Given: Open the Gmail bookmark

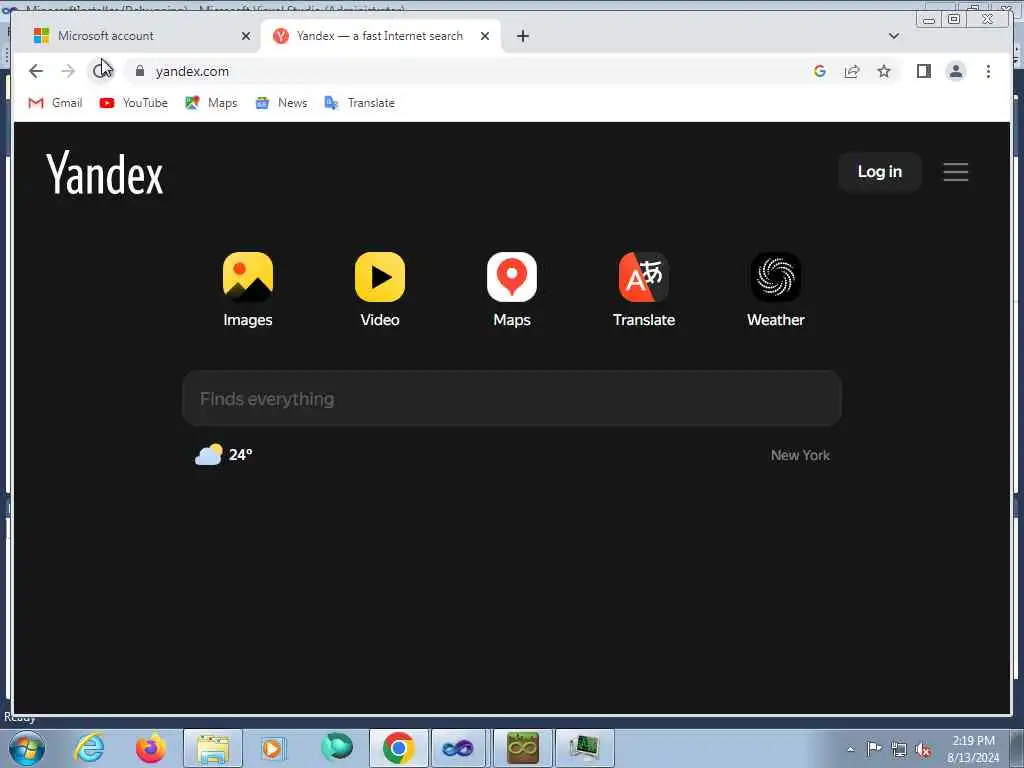Looking at the screenshot, I should [x=56, y=103].
